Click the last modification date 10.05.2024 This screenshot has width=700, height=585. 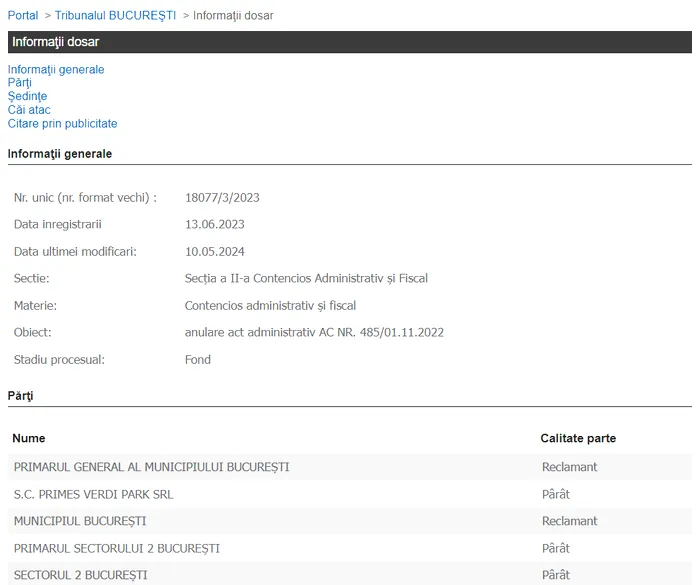(214, 252)
